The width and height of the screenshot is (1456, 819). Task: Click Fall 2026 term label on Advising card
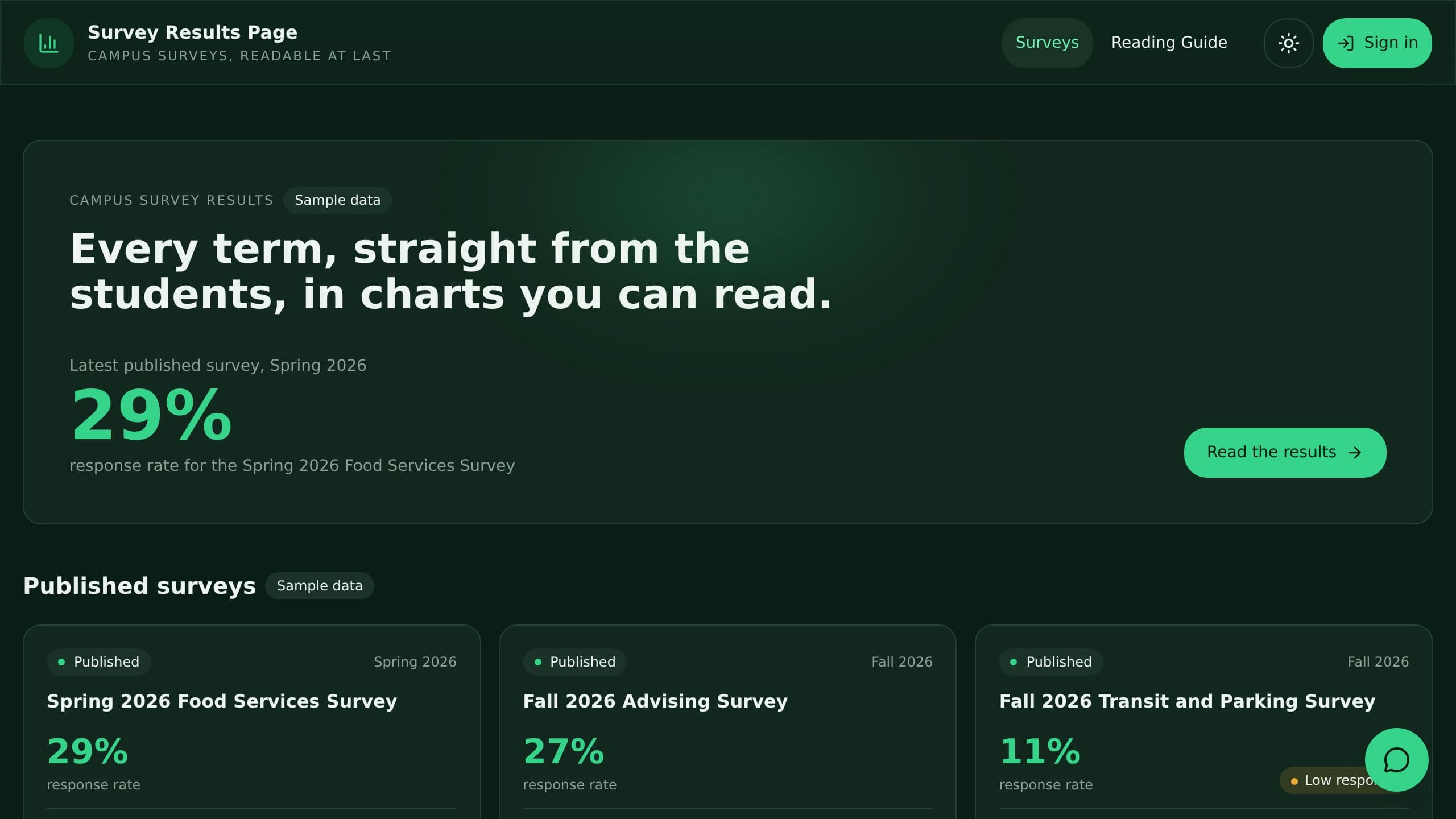902,662
